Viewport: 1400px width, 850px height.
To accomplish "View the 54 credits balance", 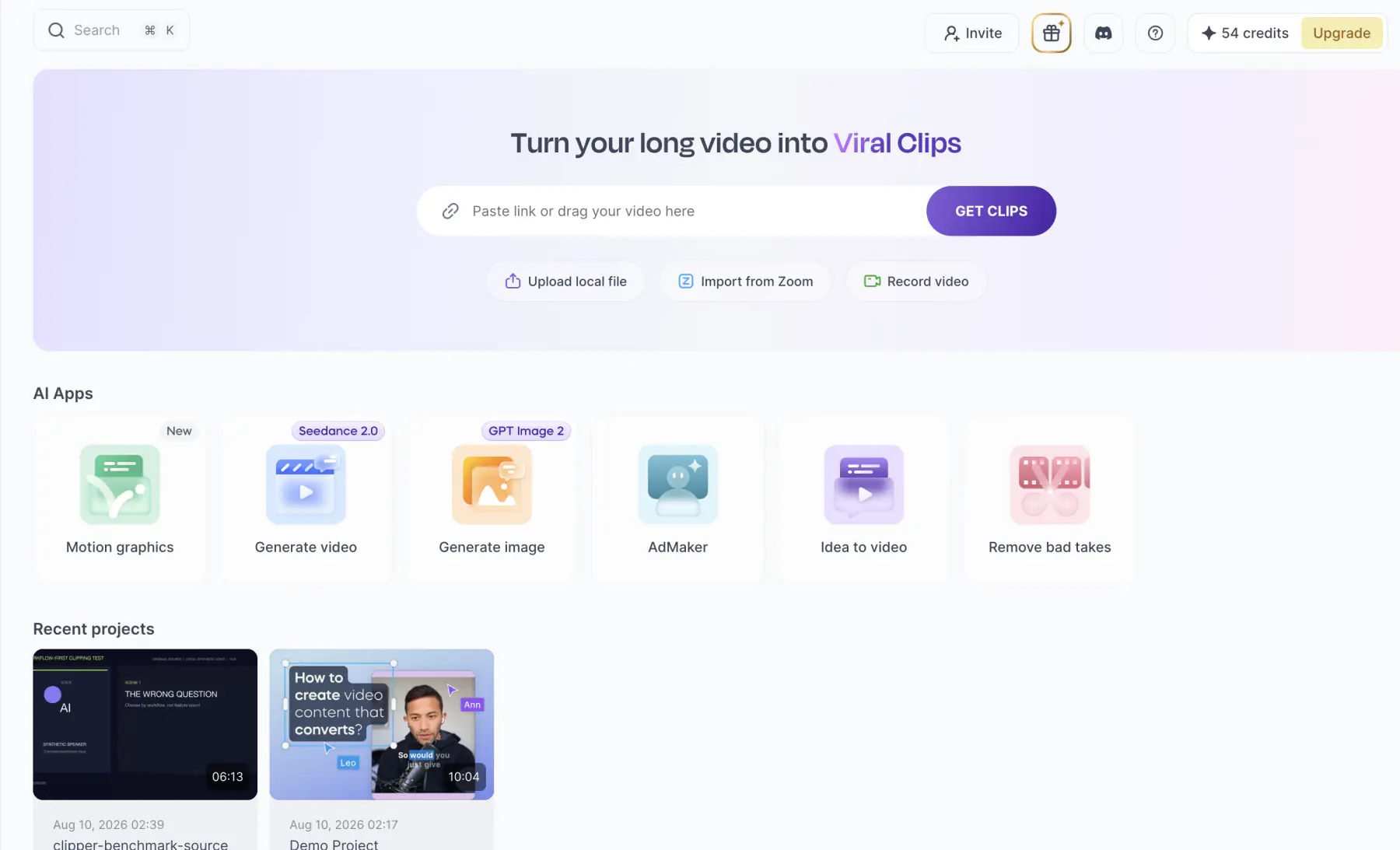I will coord(1244,33).
